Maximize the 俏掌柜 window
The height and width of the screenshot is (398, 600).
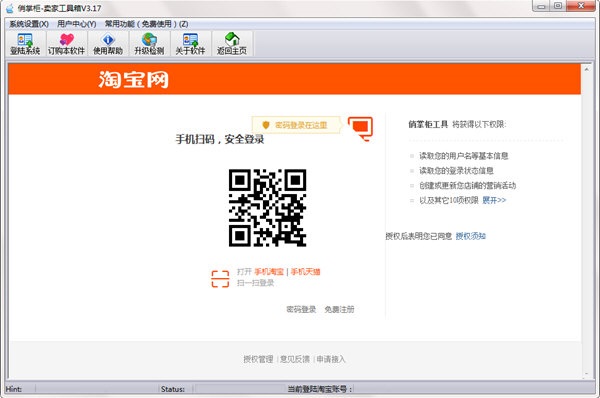point(558,6)
